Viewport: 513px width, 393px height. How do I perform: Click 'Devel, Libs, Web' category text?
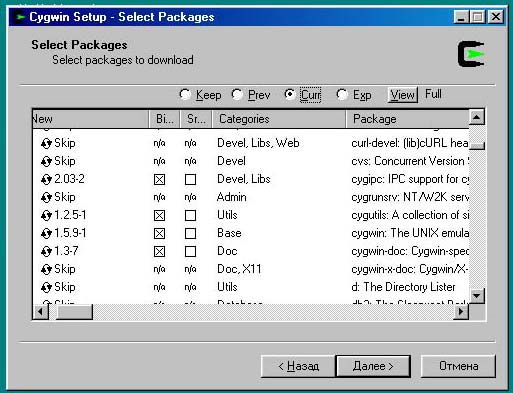(258, 143)
